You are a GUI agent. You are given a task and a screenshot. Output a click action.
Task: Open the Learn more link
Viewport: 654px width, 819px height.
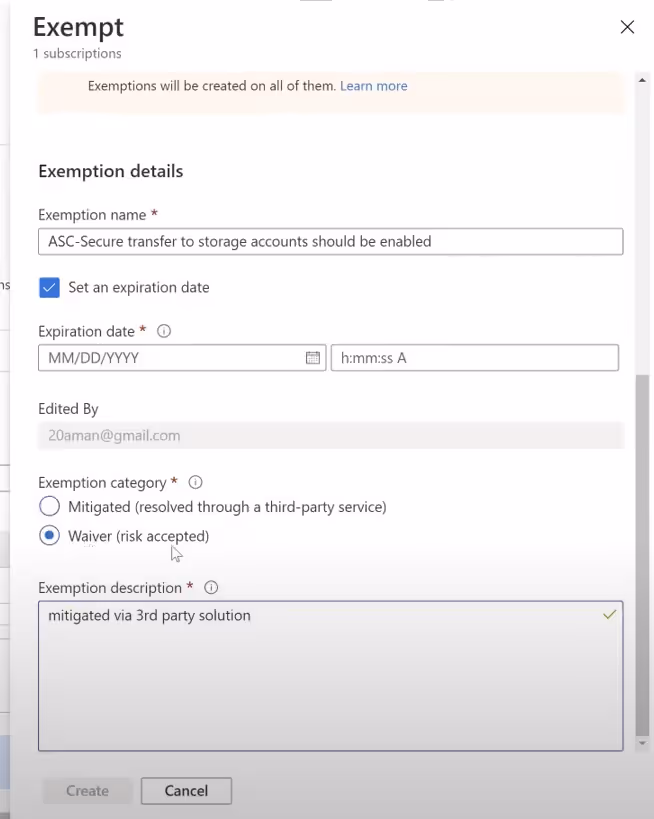tap(373, 86)
